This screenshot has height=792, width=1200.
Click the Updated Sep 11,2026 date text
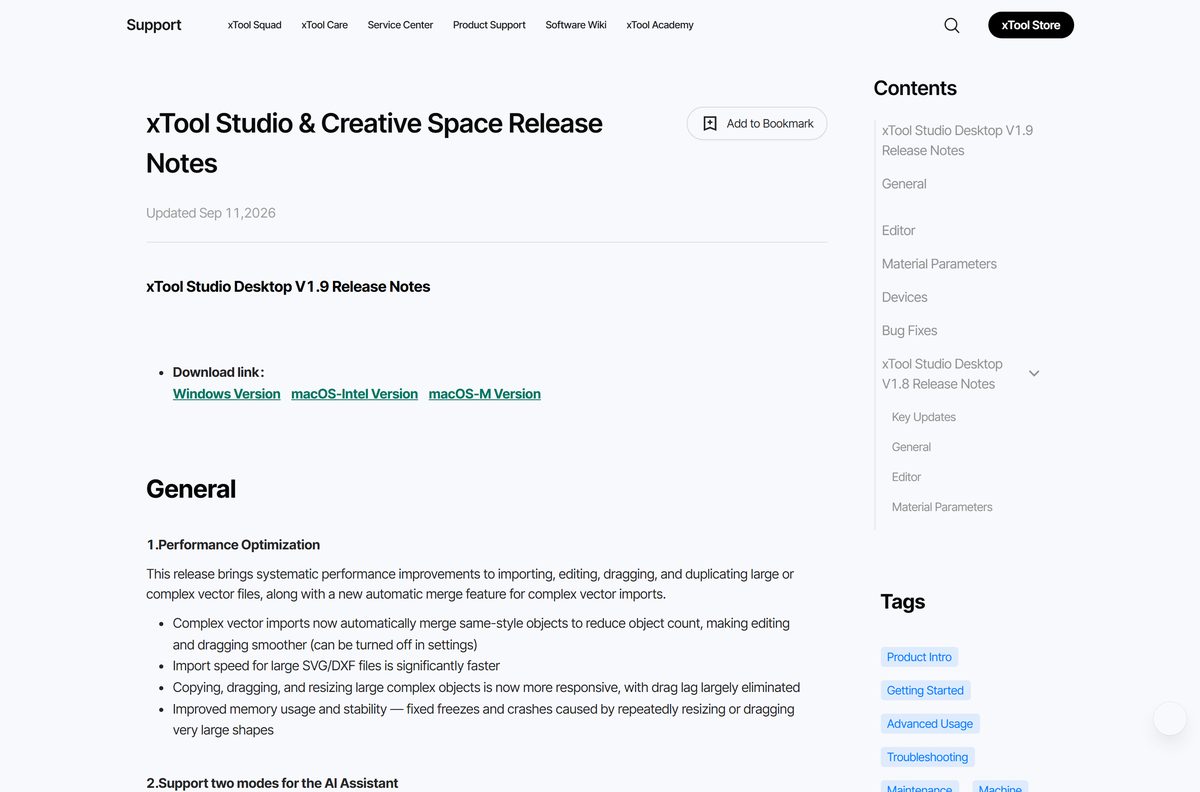point(211,213)
